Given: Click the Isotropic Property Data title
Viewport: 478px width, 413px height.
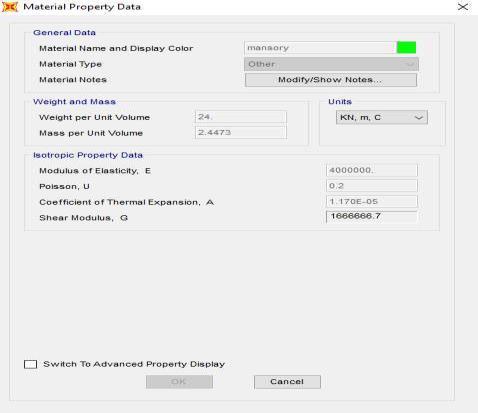Looking at the screenshot, I should [x=88, y=155].
